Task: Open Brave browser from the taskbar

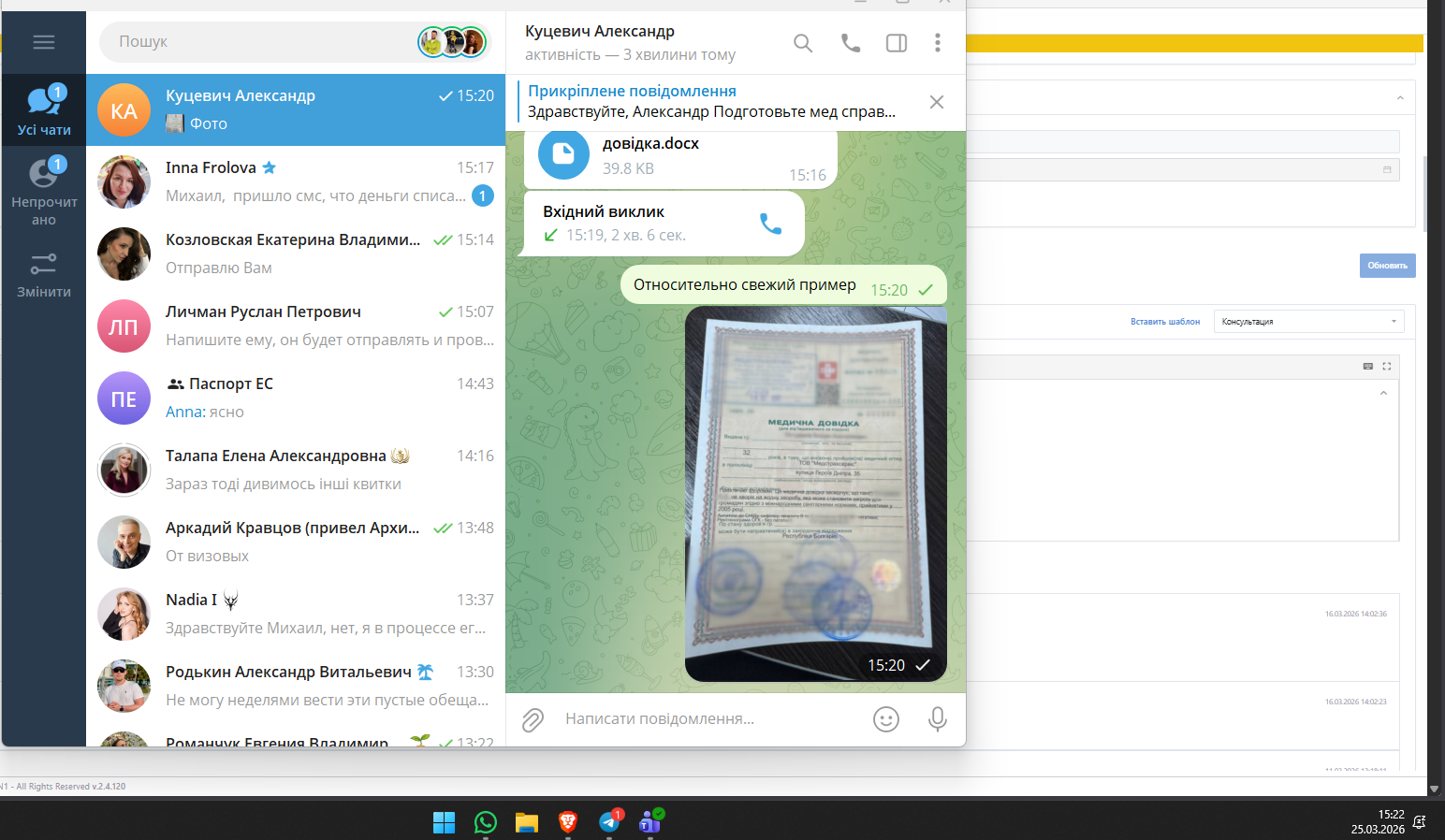Action: [568, 822]
